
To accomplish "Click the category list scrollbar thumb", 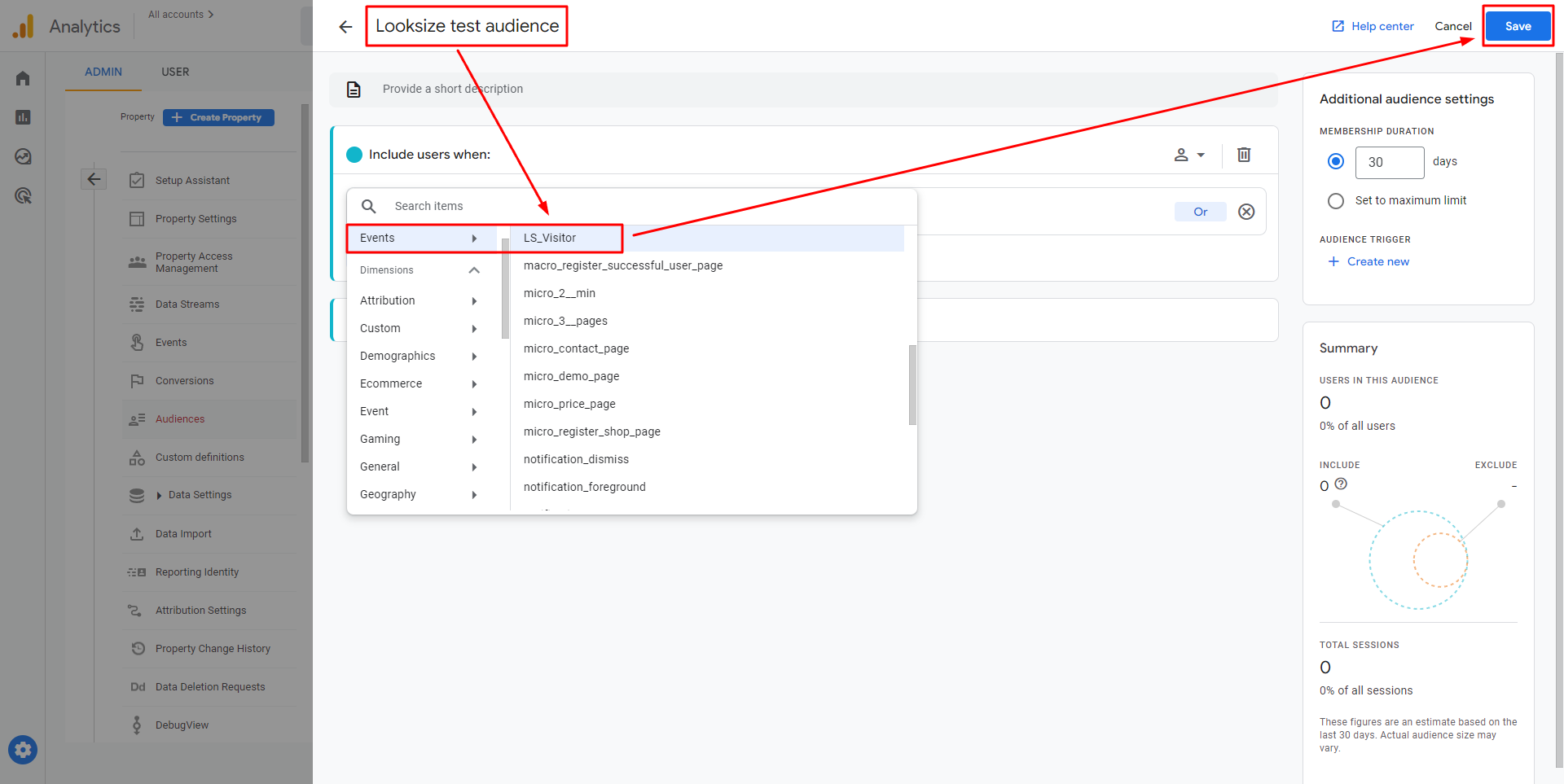I will [505, 288].
